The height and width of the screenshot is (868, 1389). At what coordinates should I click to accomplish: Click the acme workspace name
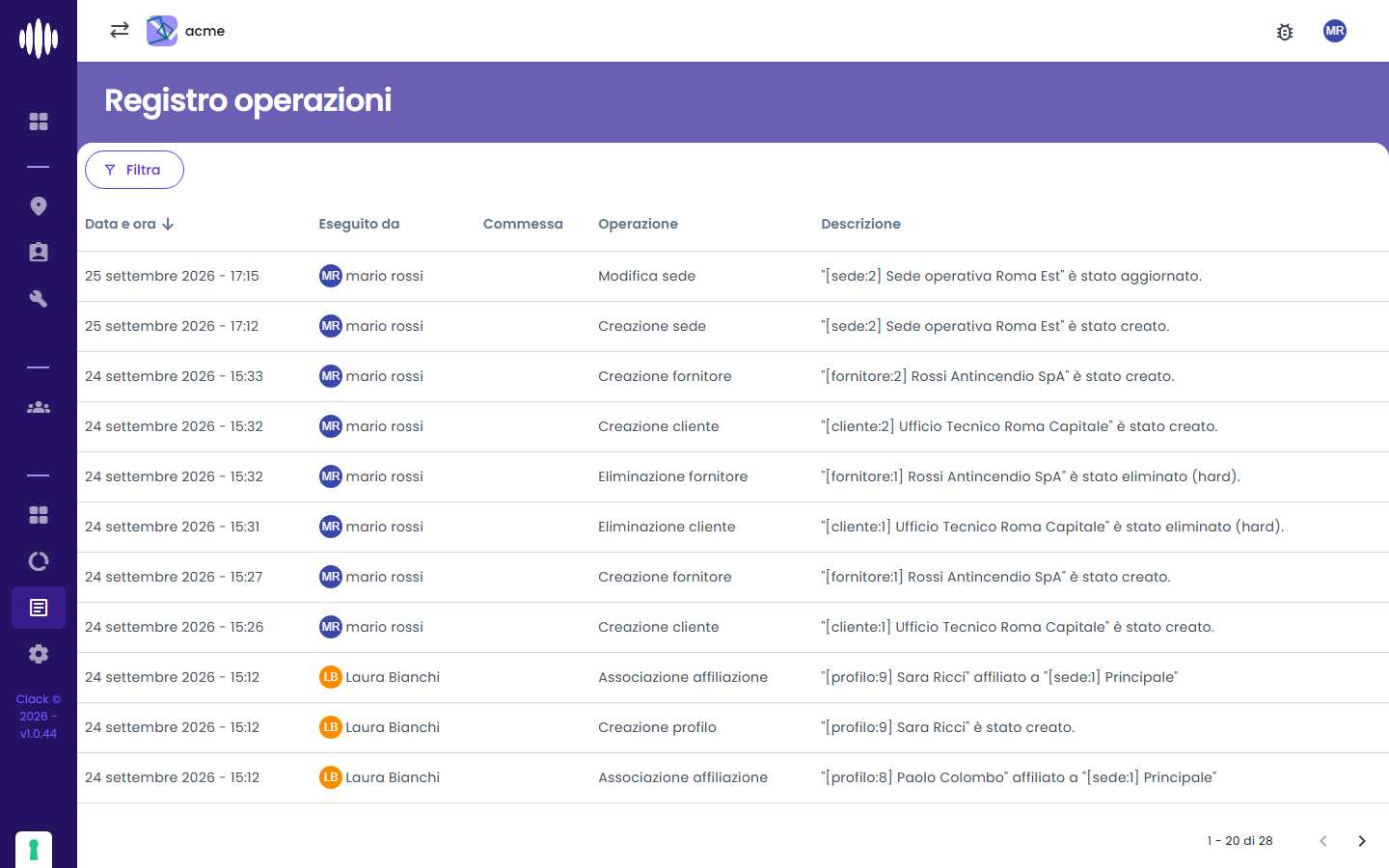pyautogui.click(x=204, y=31)
